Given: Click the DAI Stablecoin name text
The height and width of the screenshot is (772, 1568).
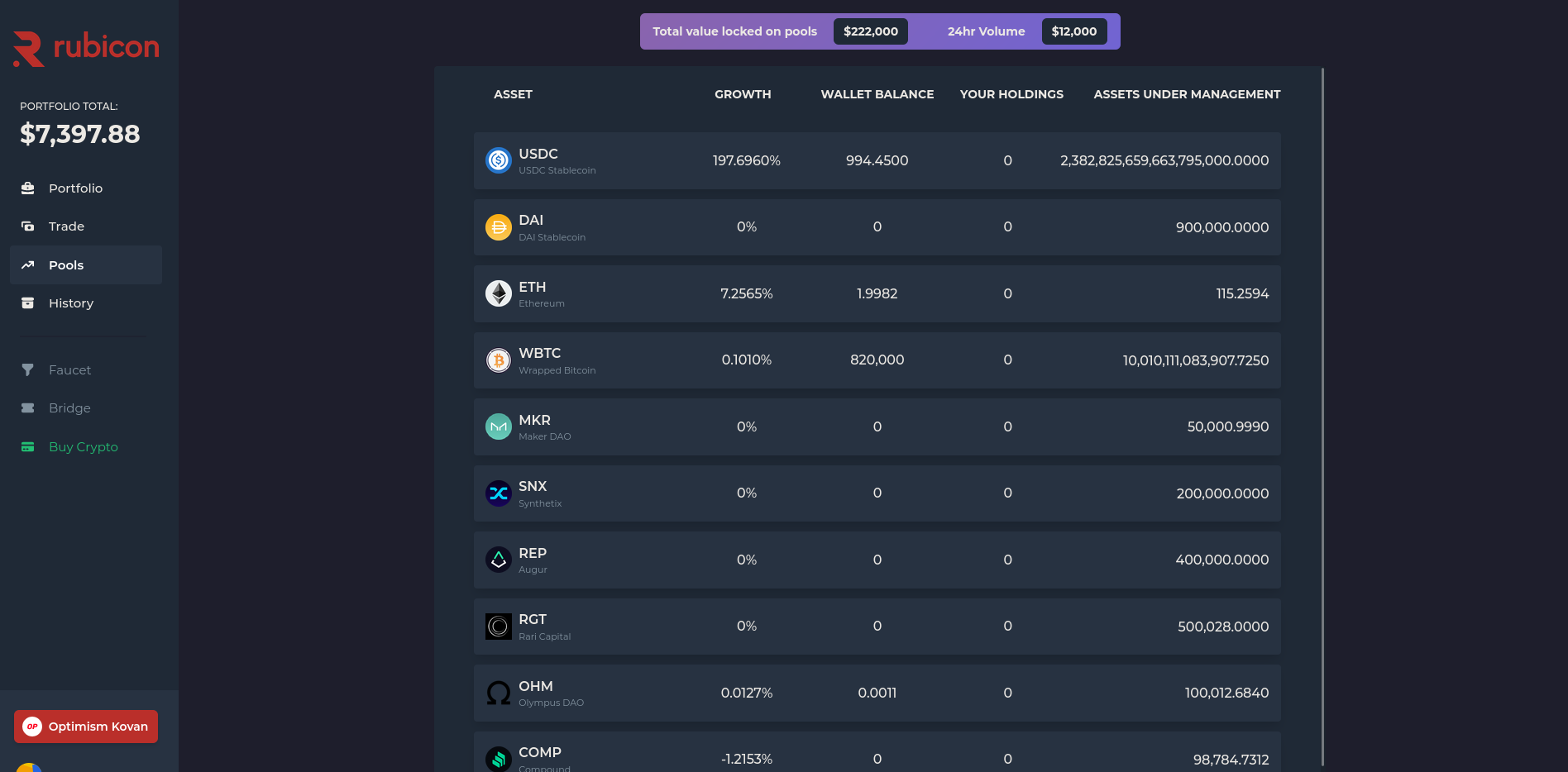Looking at the screenshot, I should click(x=552, y=237).
